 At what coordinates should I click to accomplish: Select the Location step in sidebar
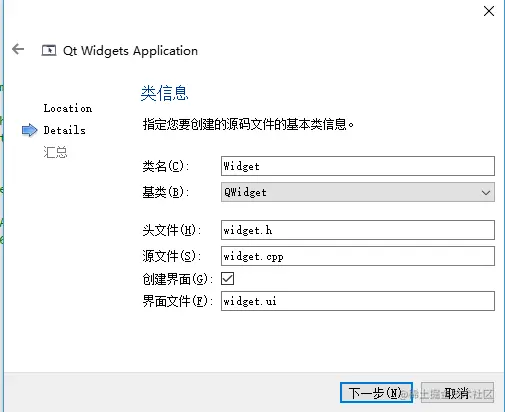pos(68,108)
